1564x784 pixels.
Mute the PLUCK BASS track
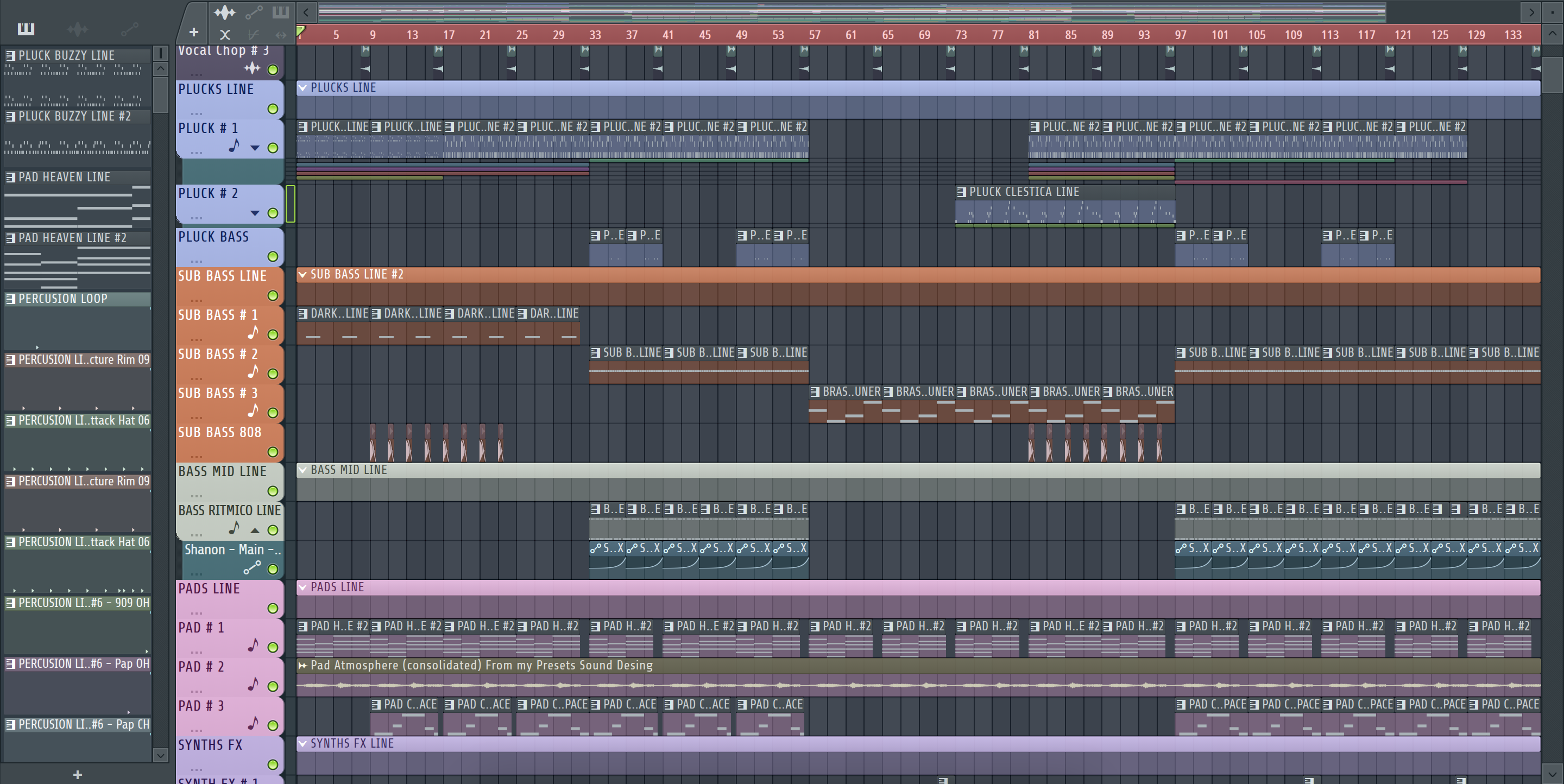point(273,257)
